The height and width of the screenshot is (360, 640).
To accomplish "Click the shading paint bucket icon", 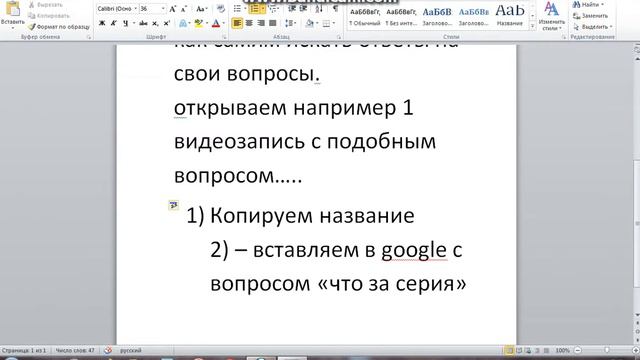I will pyautogui.click(x=309, y=24).
